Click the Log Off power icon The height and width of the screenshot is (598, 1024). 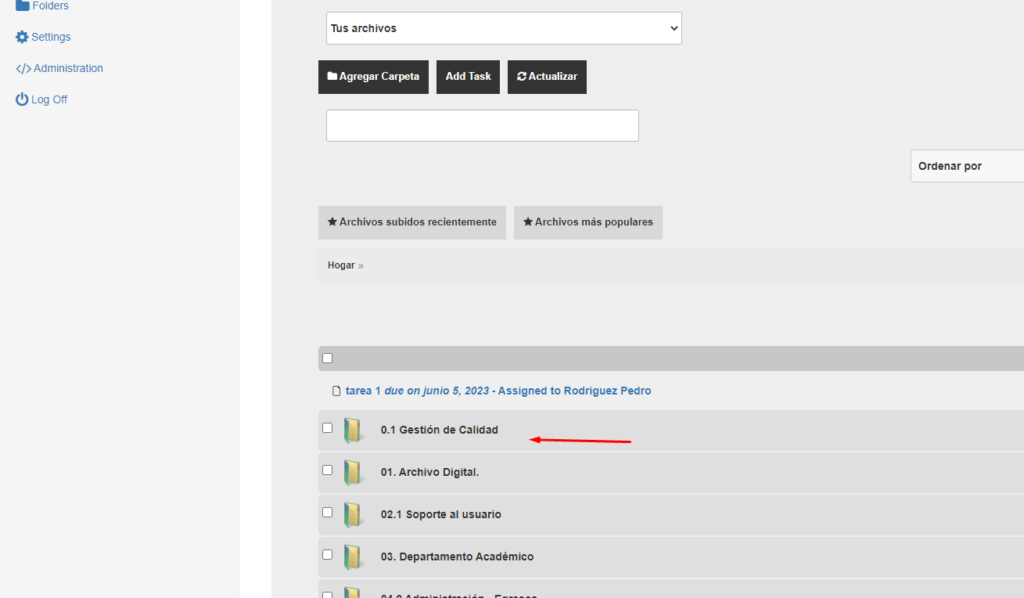click(22, 99)
